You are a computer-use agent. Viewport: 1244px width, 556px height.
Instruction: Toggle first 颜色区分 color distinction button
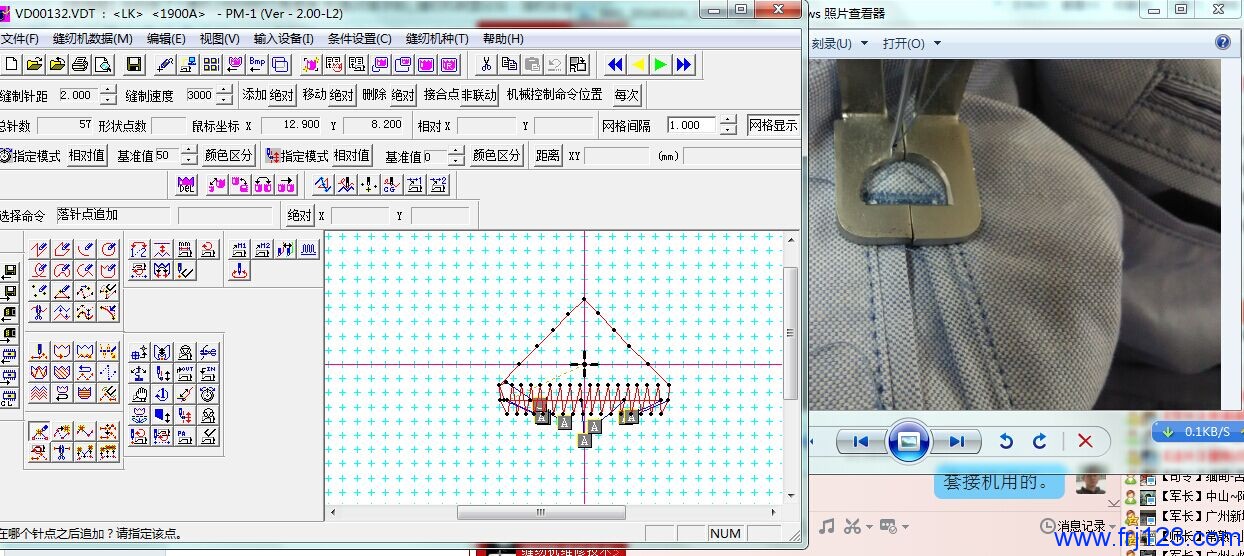click(x=229, y=156)
